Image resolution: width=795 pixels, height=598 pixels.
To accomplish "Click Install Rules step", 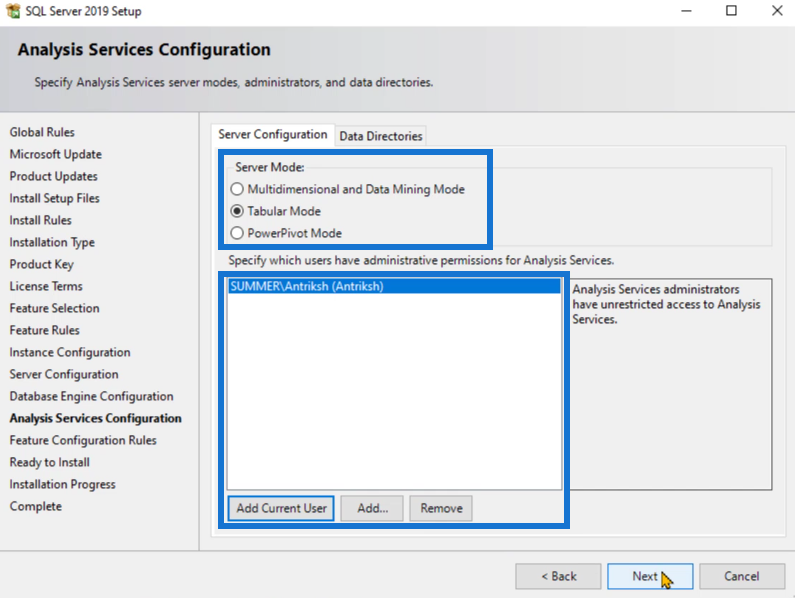I will click(x=41, y=220).
